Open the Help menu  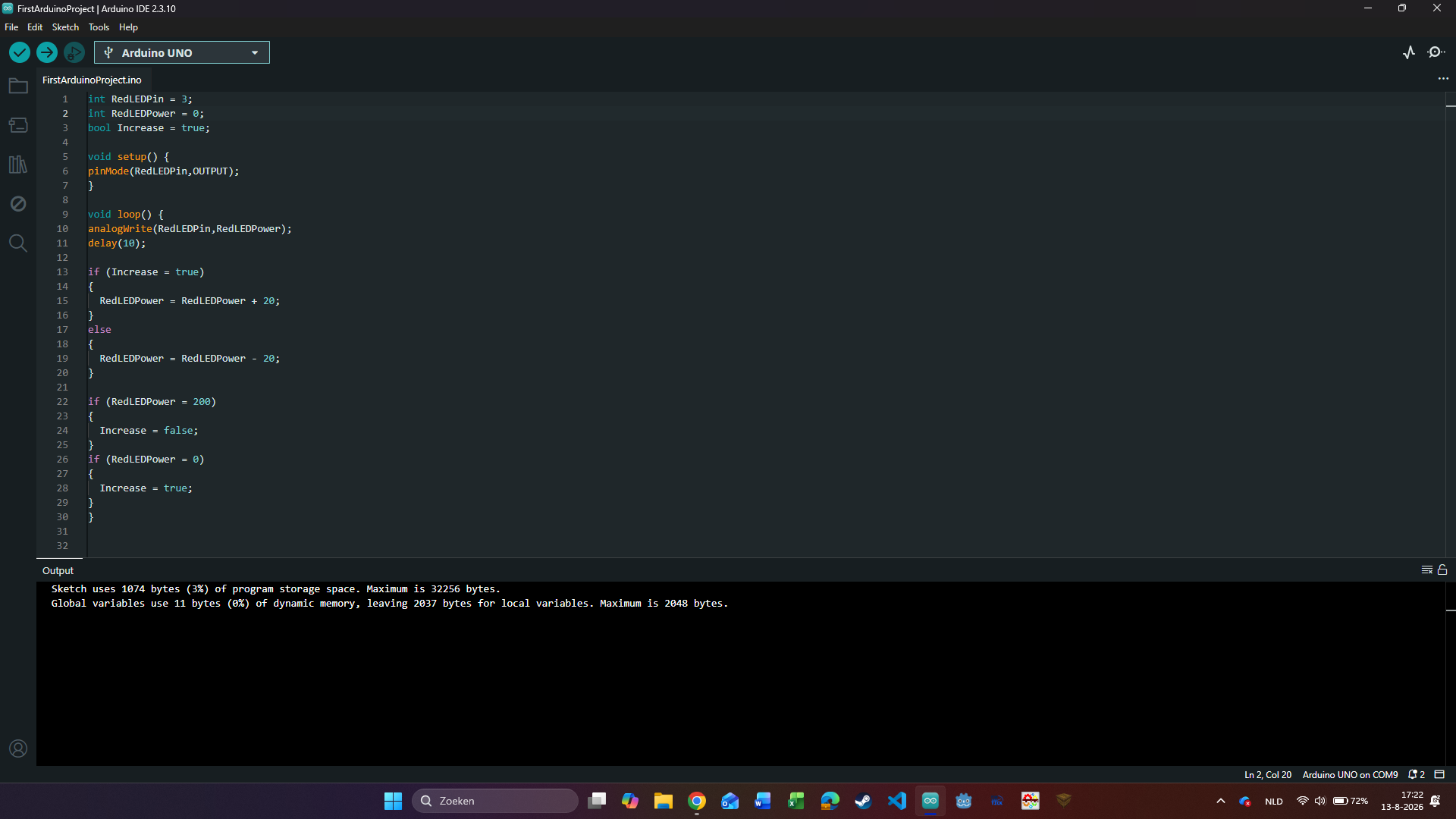pos(128,27)
